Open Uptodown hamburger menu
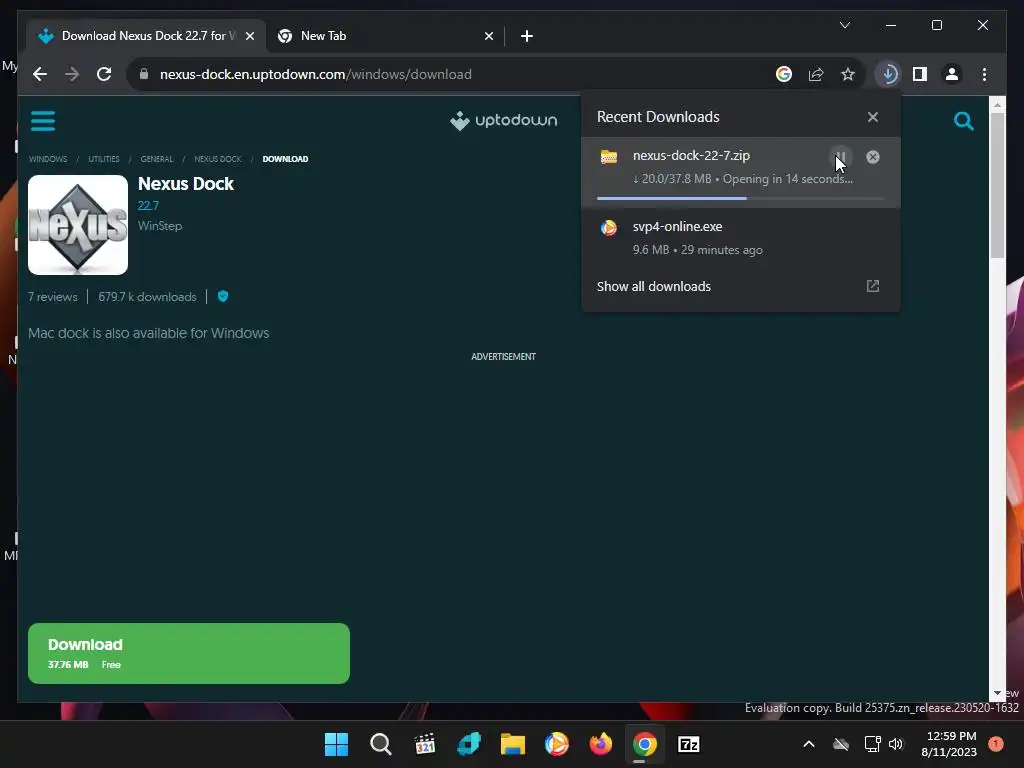1024x768 pixels. [x=43, y=121]
